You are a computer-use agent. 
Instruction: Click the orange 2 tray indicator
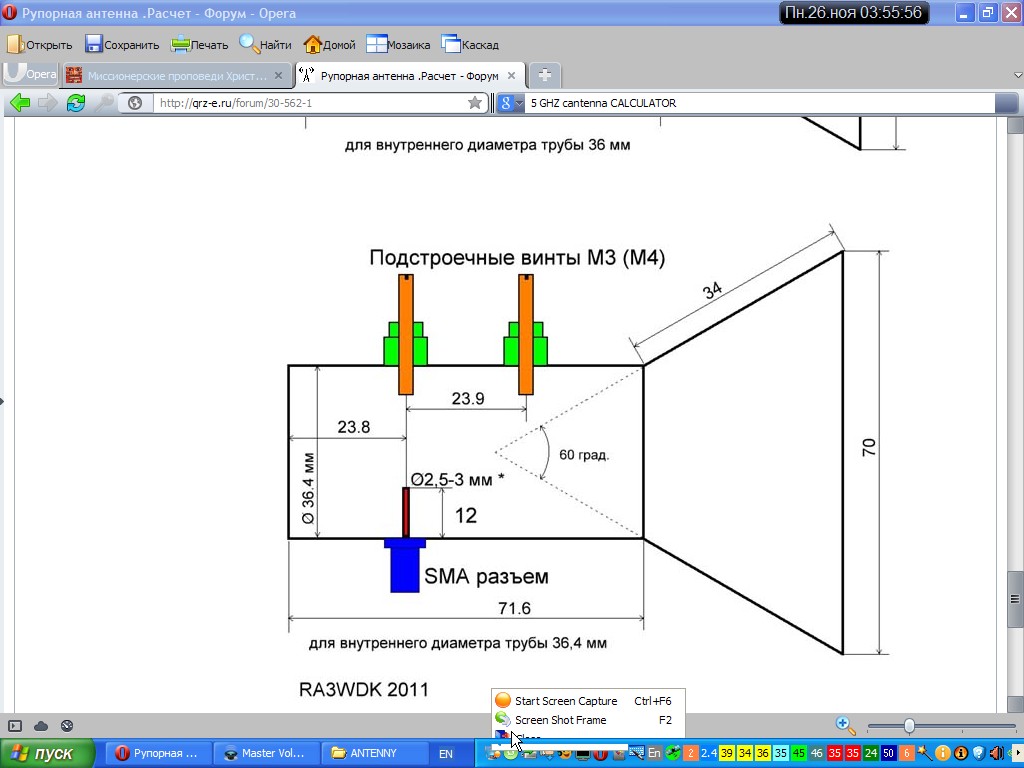click(691, 753)
